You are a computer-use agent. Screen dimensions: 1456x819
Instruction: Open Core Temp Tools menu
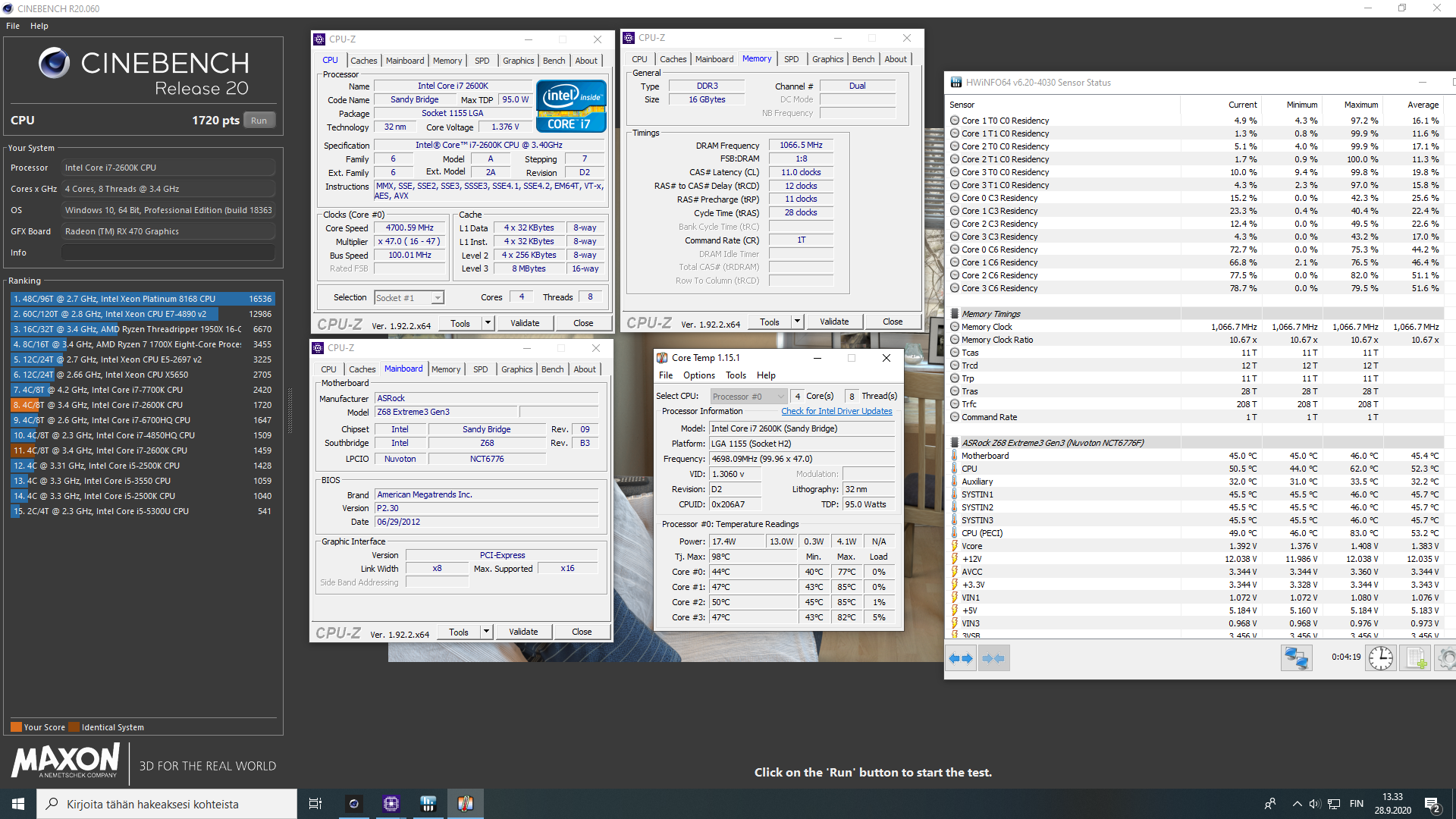click(736, 375)
